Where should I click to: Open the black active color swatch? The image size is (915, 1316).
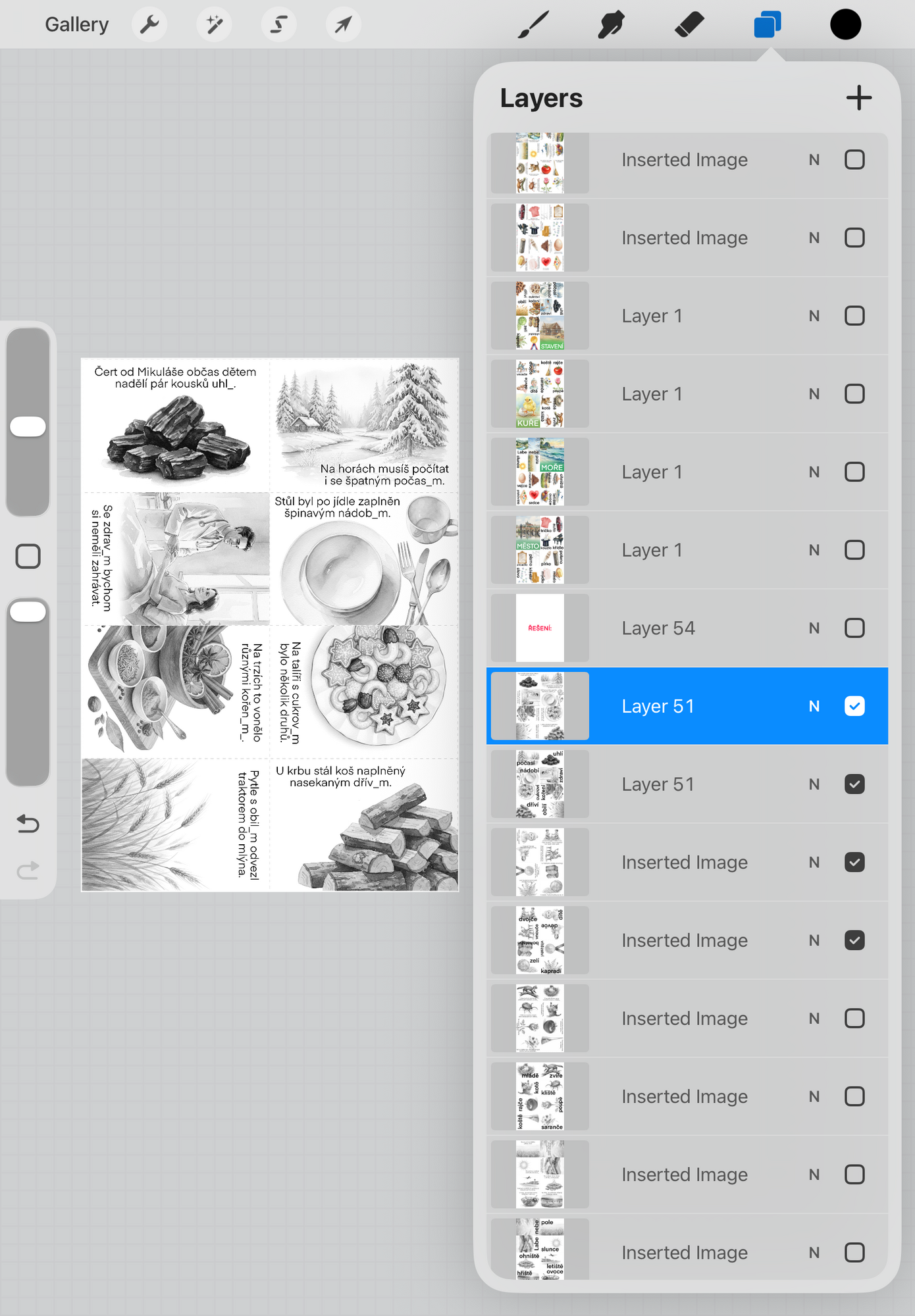(x=845, y=25)
